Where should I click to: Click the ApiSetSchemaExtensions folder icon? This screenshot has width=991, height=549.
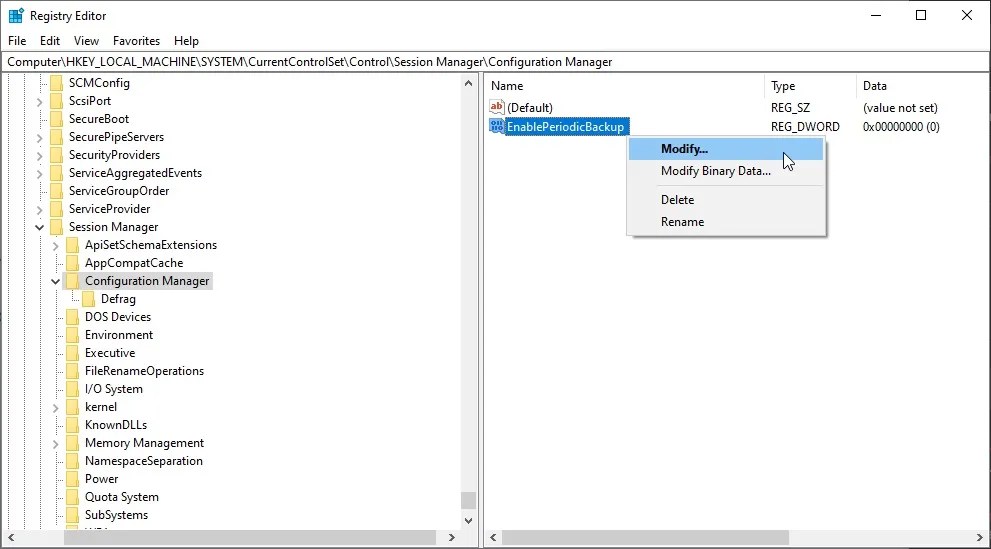point(73,245)
